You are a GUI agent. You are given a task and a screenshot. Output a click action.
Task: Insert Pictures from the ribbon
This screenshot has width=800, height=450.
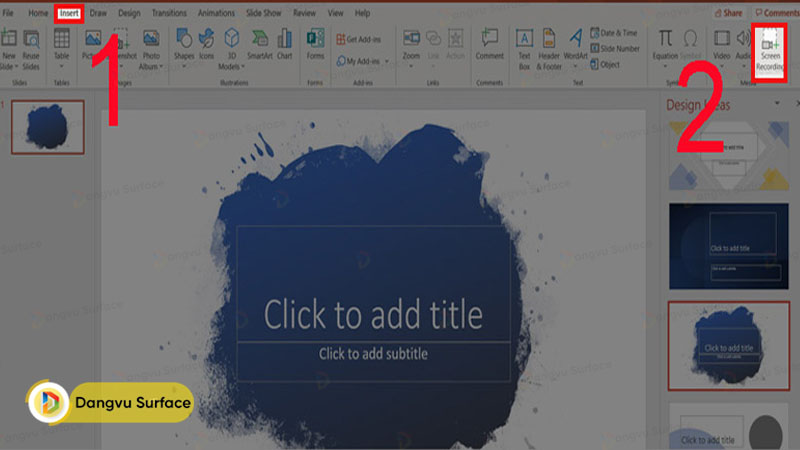(x=92, y=45)
